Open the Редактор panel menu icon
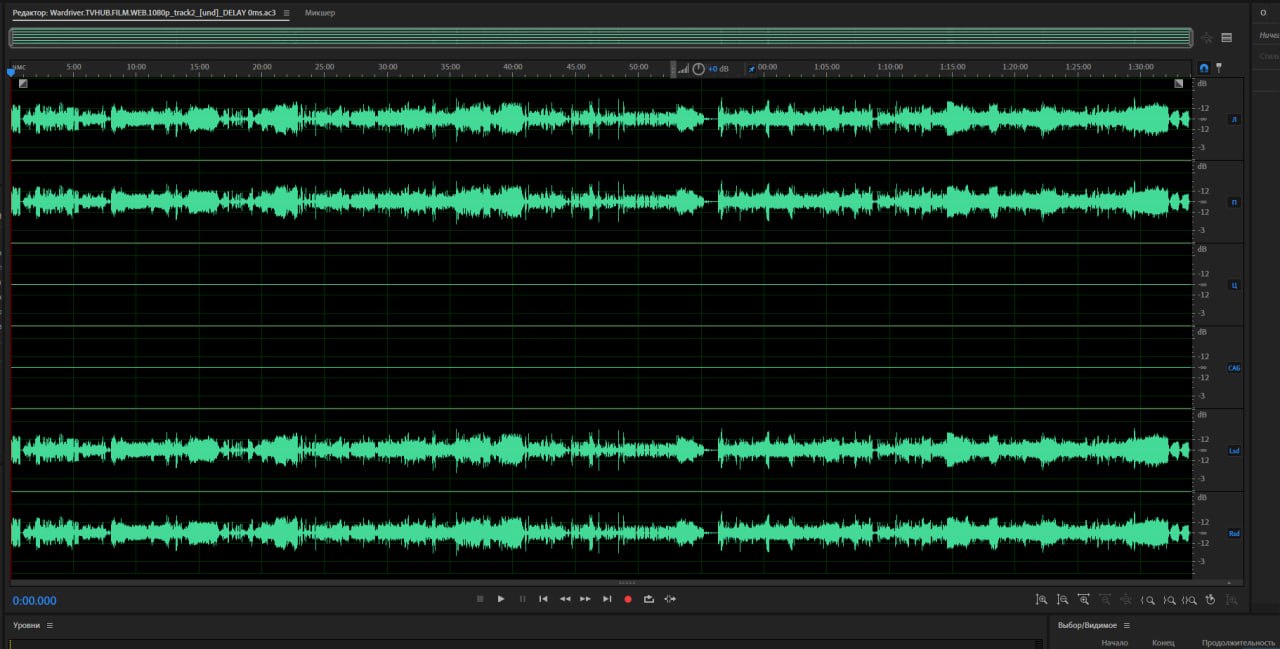 click(286, 13)
